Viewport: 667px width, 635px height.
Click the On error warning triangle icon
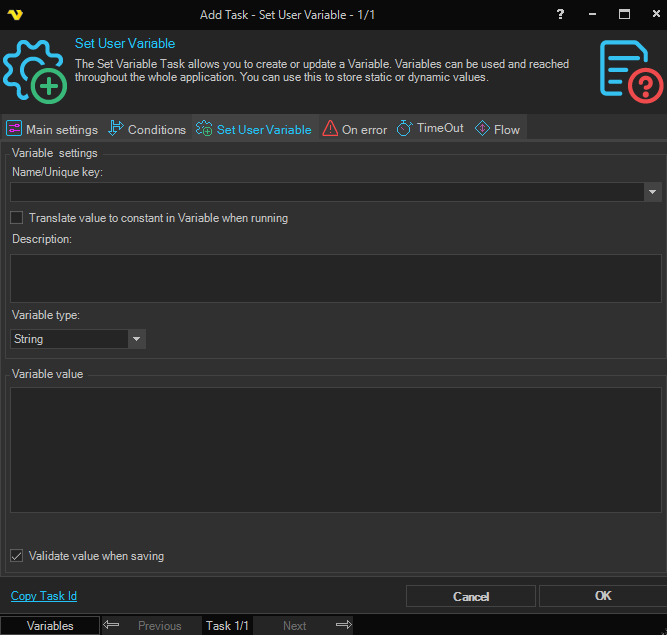click(330, 129)
